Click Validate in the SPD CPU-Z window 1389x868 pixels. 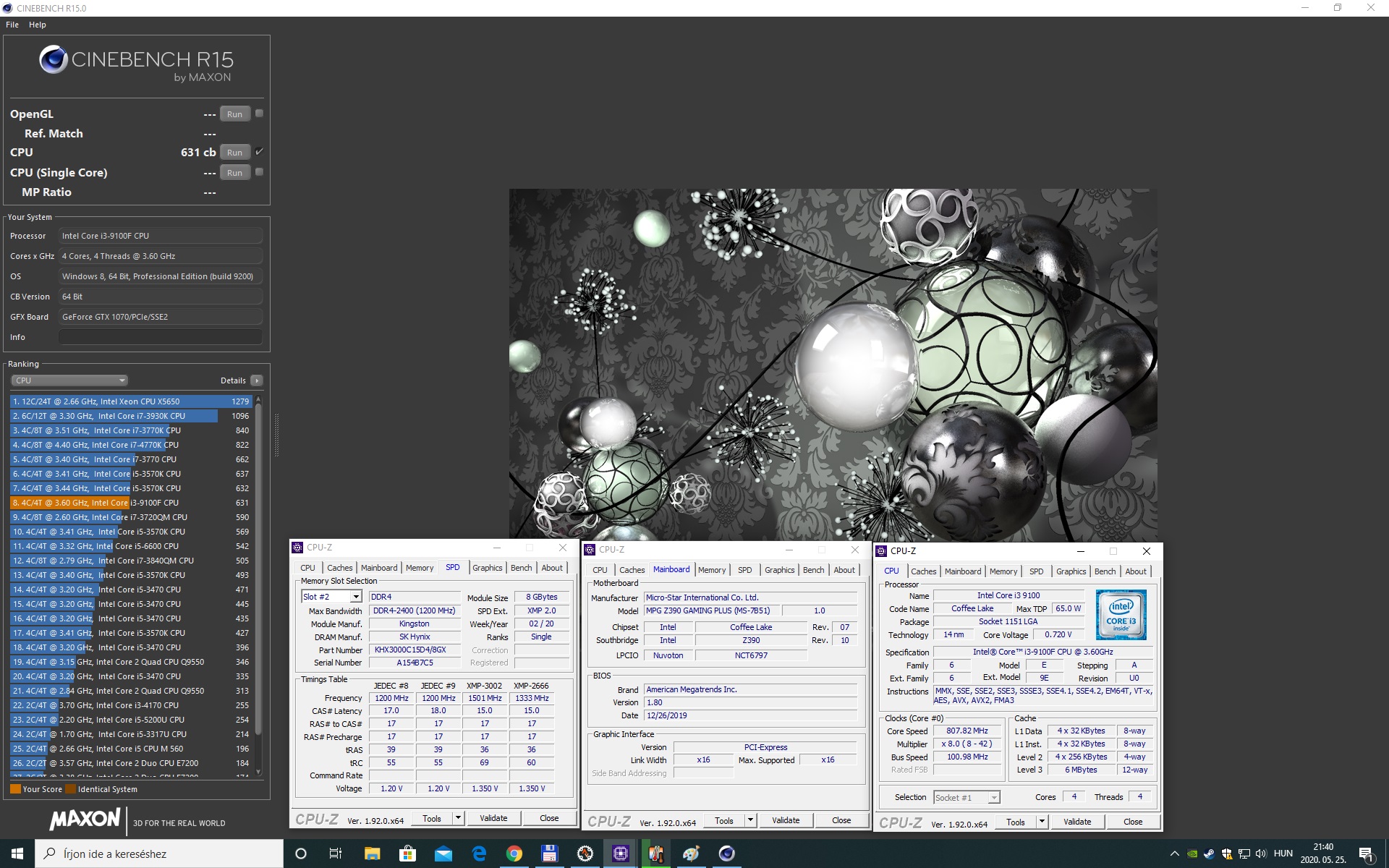point(493,818)
